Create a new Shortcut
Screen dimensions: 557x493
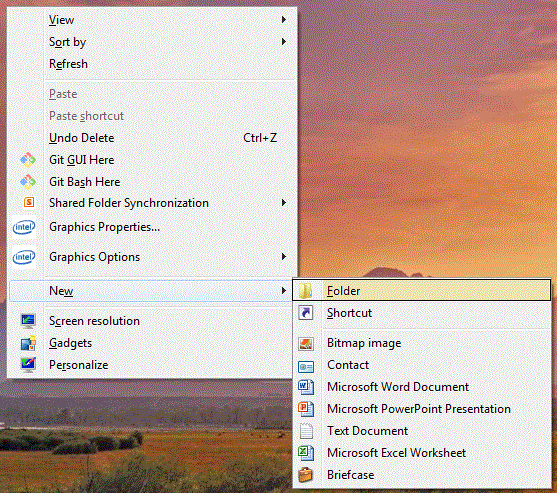click(x=422, y=313)
